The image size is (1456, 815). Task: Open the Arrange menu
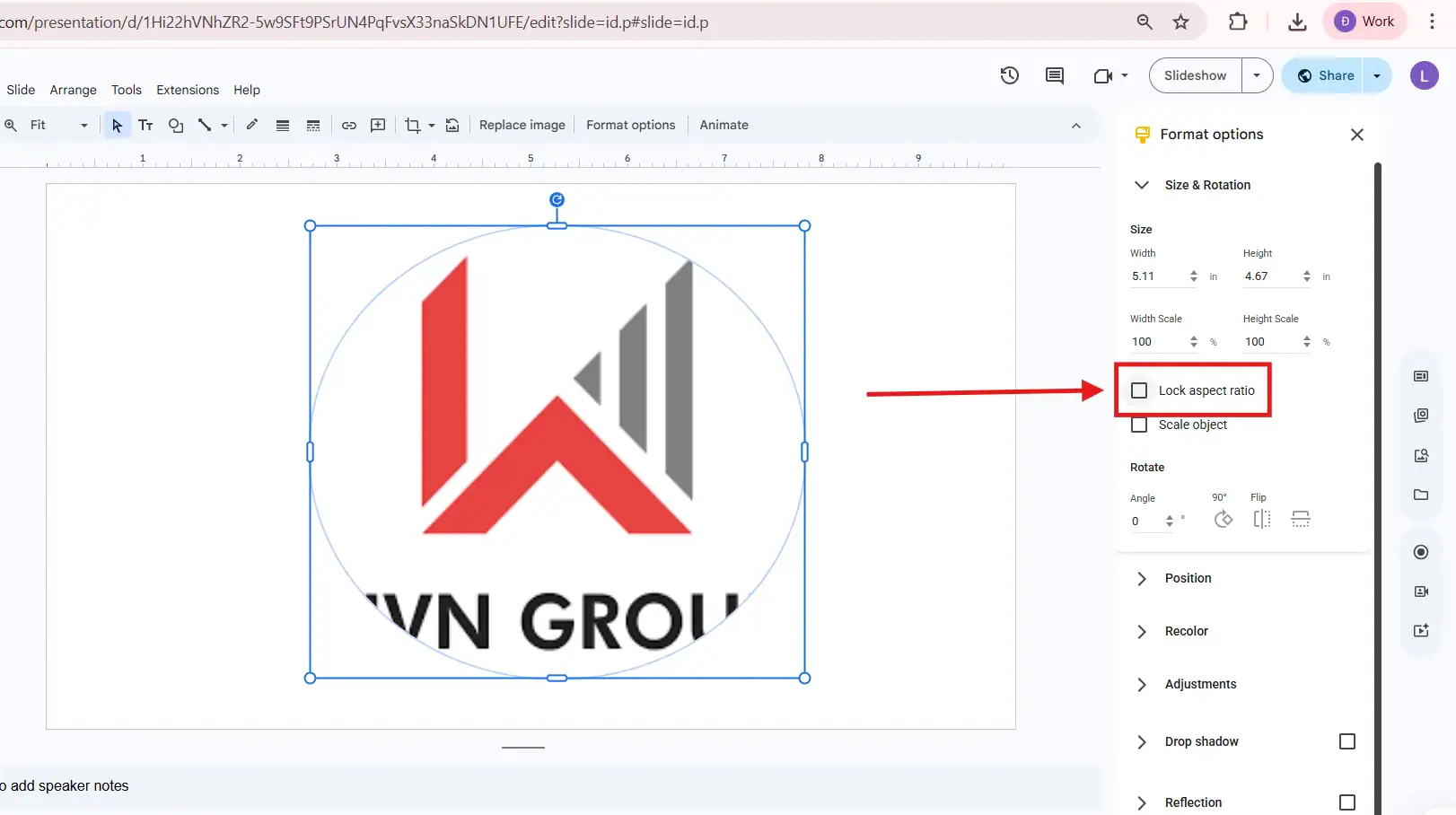pyautogui.click(x=73, y=90)
